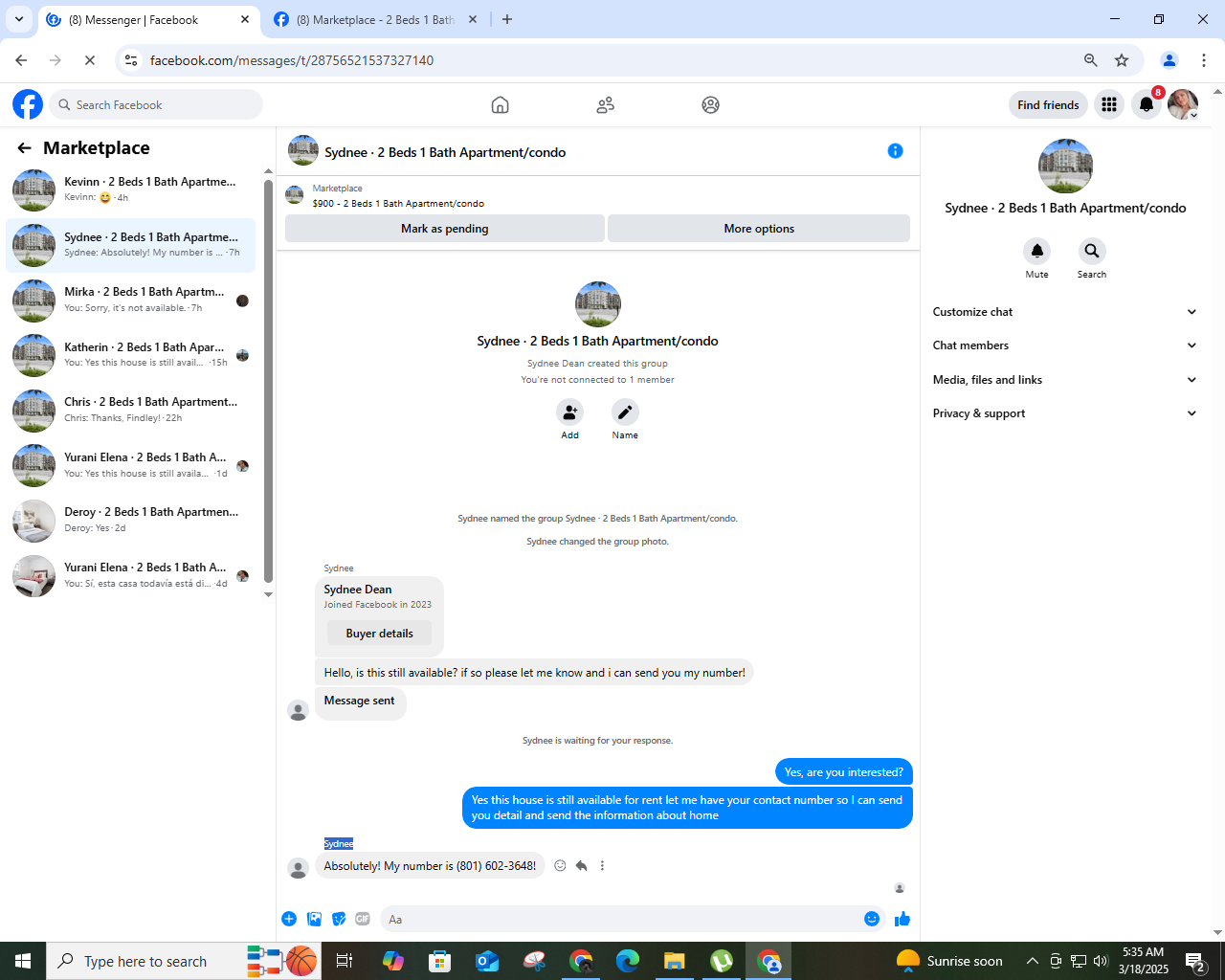
Task: Click large group photo in chat
Action: point(598,304)
